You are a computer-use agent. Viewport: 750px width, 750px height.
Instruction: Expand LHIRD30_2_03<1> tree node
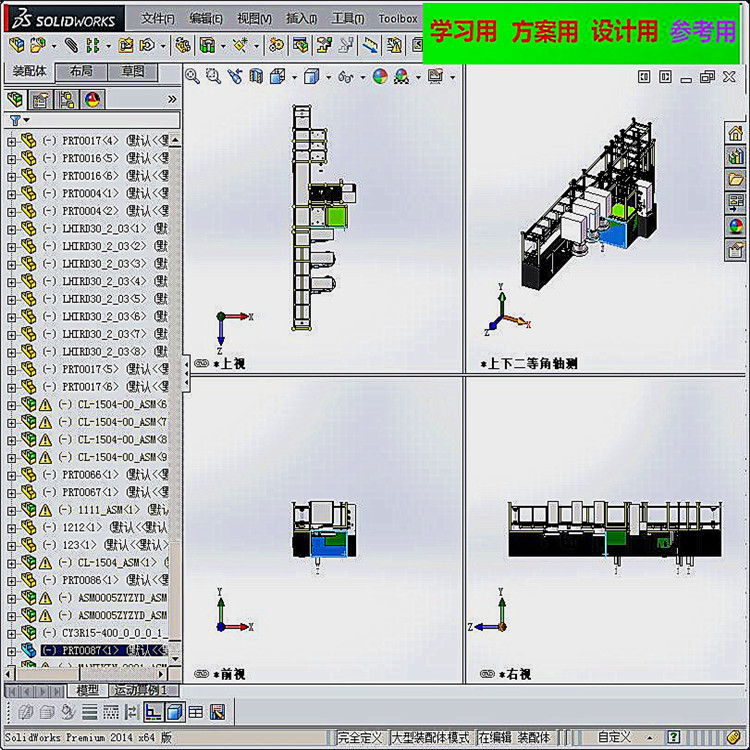(x=11, y=230)
